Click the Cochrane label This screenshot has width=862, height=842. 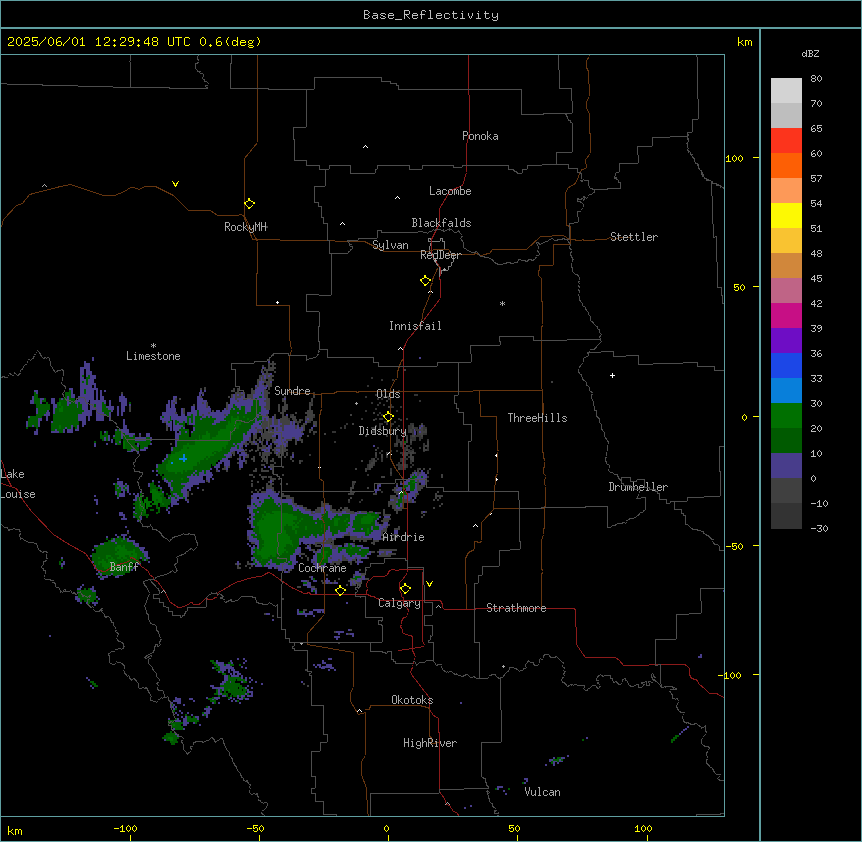(x=322, y=568)
